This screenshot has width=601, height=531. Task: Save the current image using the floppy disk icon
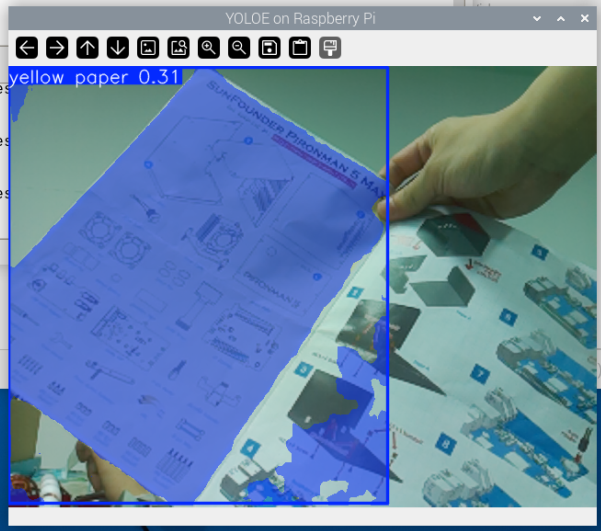coord(269,48)
